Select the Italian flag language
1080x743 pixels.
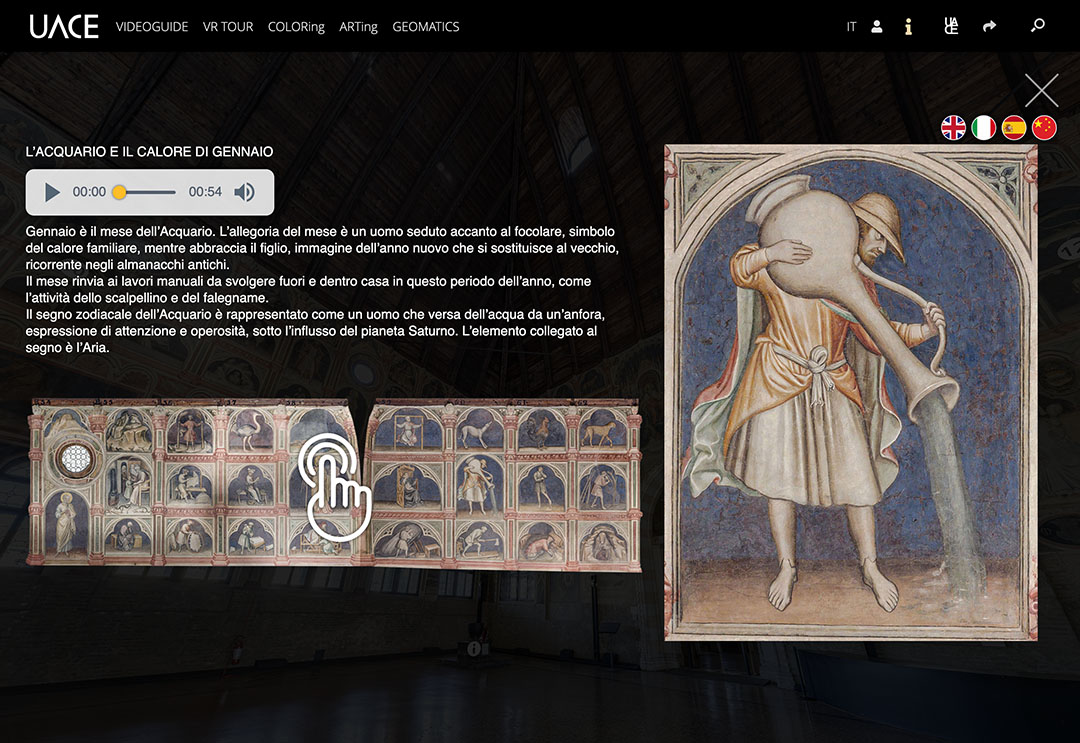tap(984, 128)
